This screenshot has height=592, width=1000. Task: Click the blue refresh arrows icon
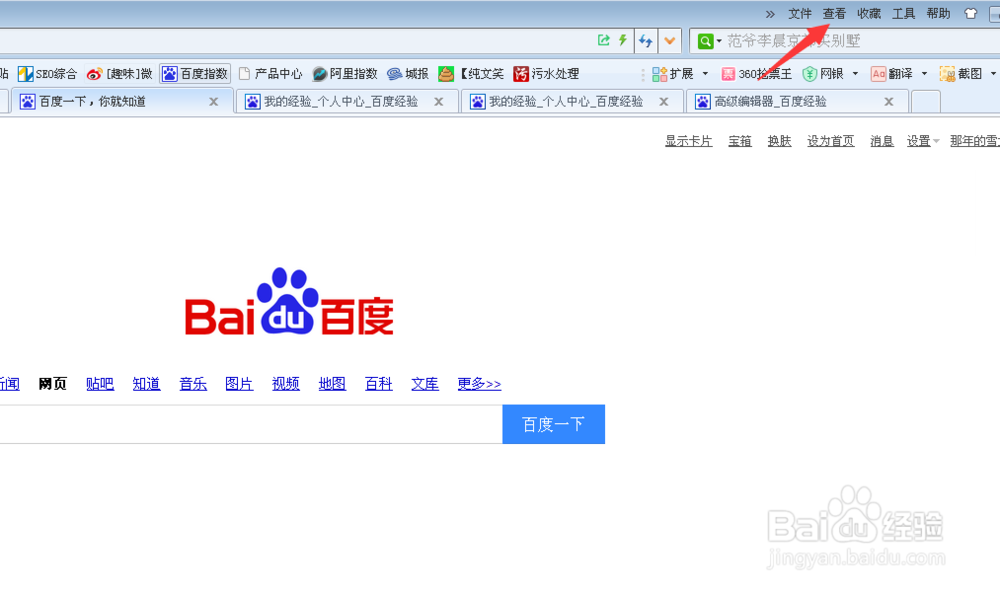coord(645,41)
